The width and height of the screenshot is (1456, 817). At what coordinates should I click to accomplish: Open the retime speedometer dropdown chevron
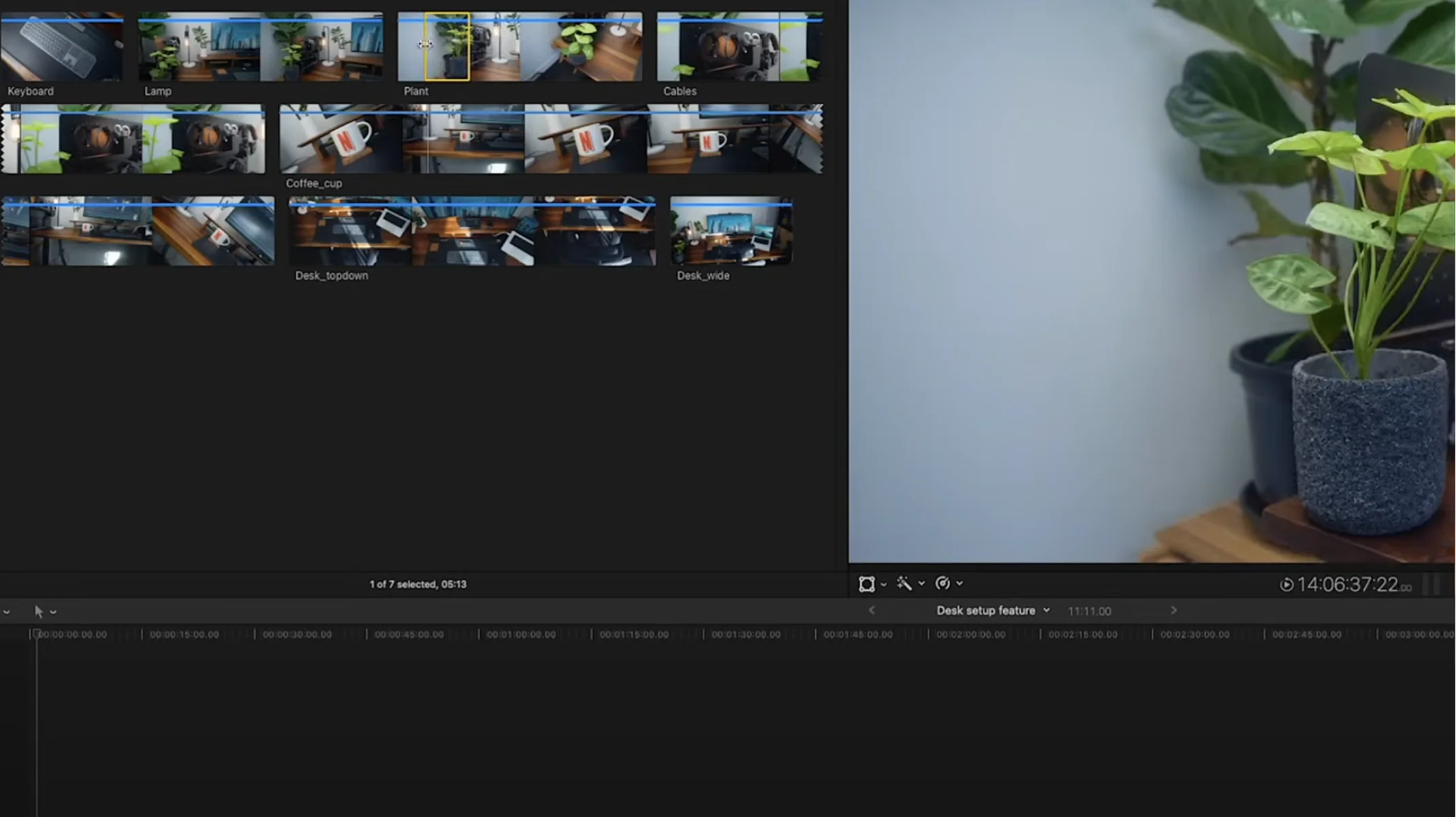(960, 583)
